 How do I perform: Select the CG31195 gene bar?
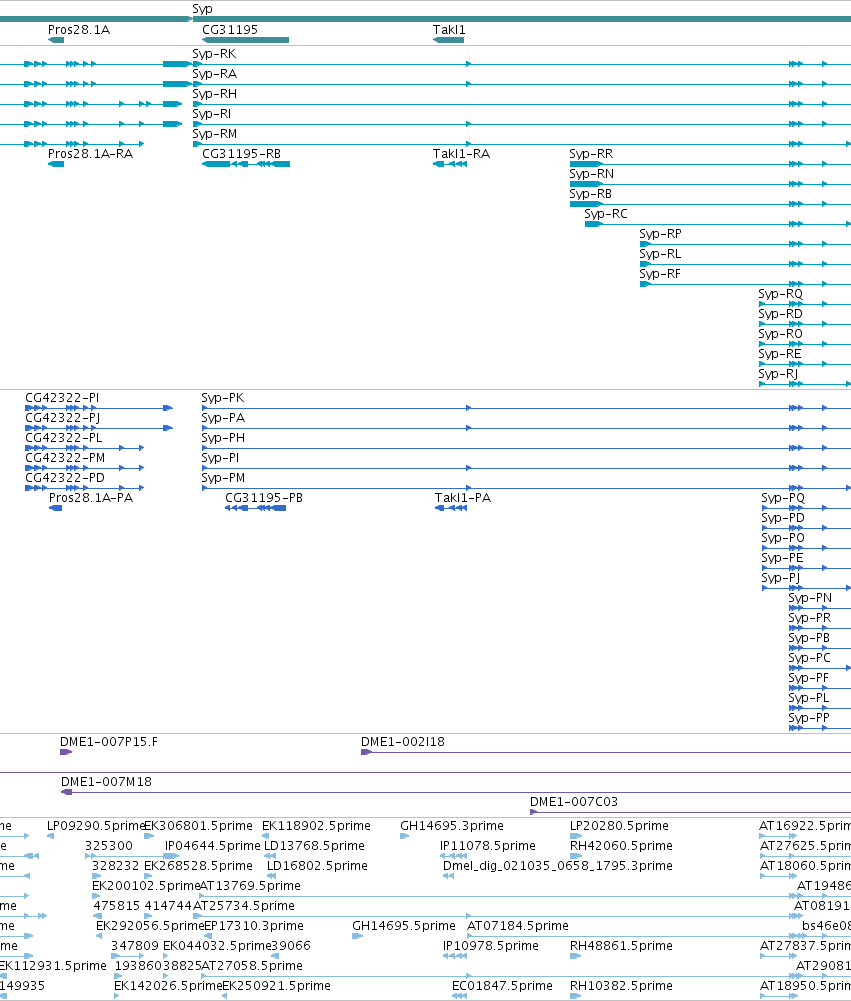click(x=246, y=40)
